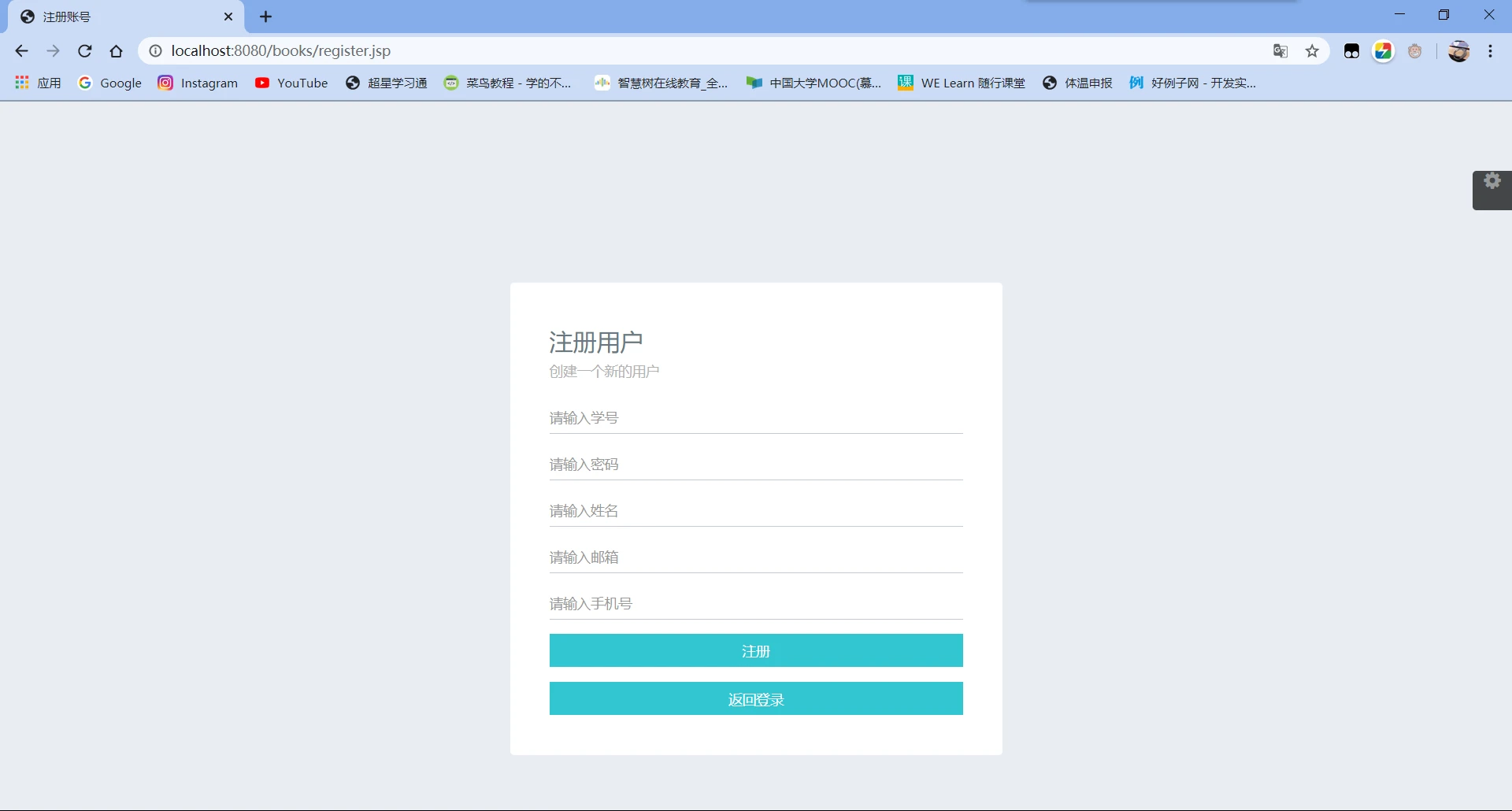Open the monkey face extension icon
The width and height of the screenshot is (1512, 811).
(x=1415, y=51)
